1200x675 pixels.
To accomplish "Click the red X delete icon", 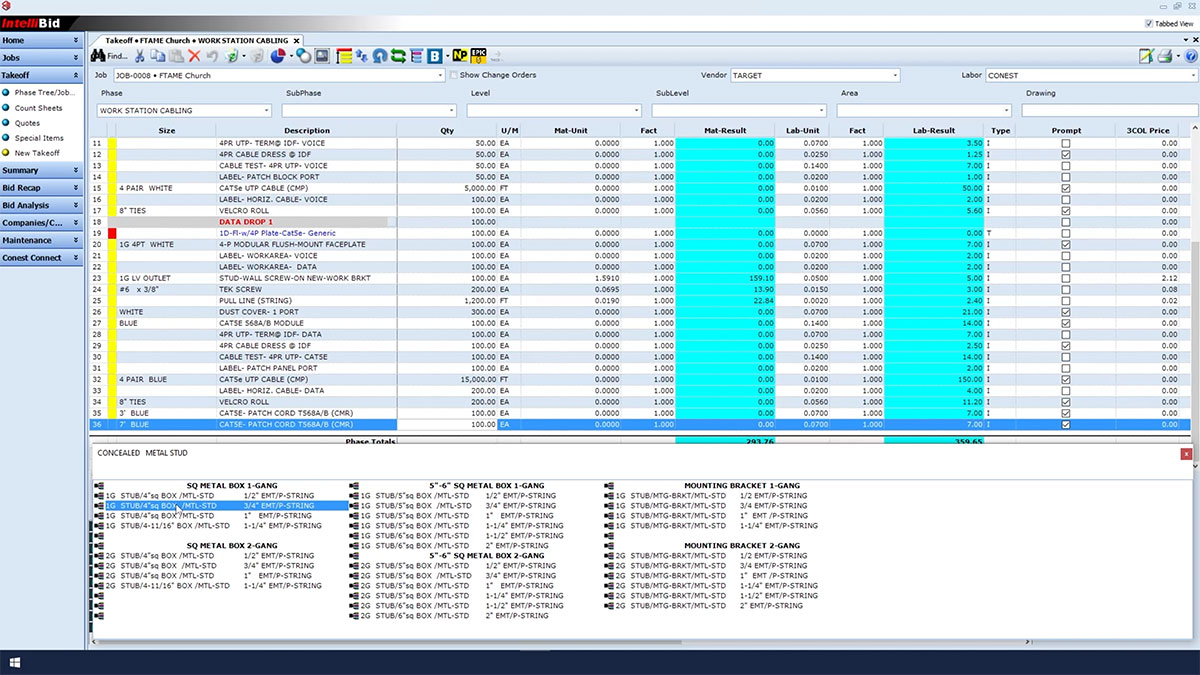I will point(194,56).
